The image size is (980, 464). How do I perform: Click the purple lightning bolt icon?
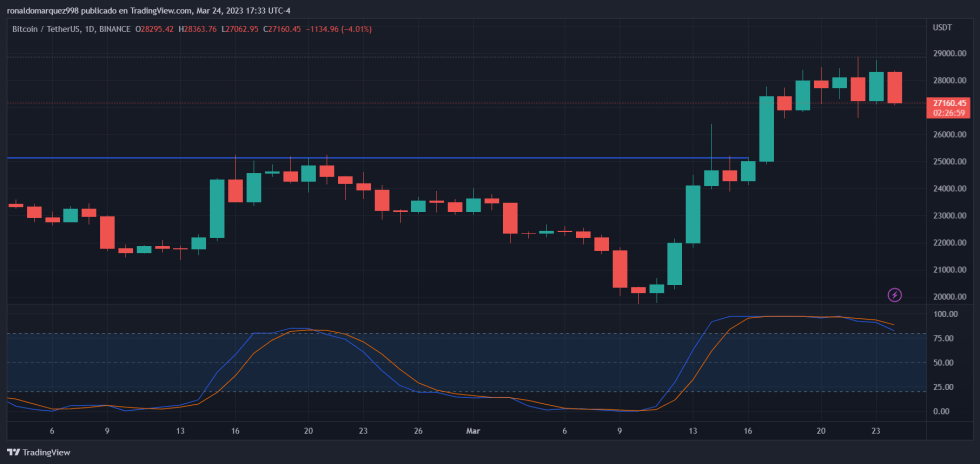[894, 295]
